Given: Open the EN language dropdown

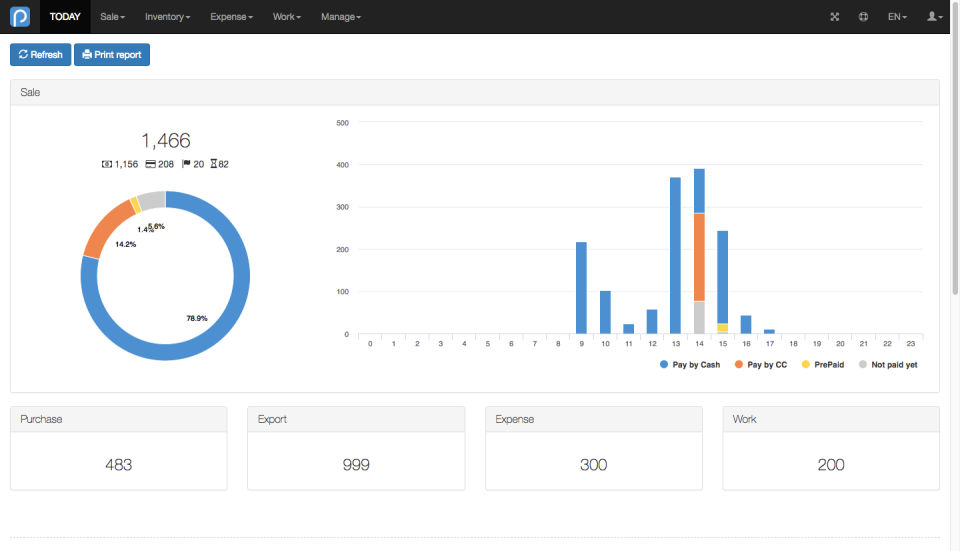Looking at the screenshot, I should 897,17.
